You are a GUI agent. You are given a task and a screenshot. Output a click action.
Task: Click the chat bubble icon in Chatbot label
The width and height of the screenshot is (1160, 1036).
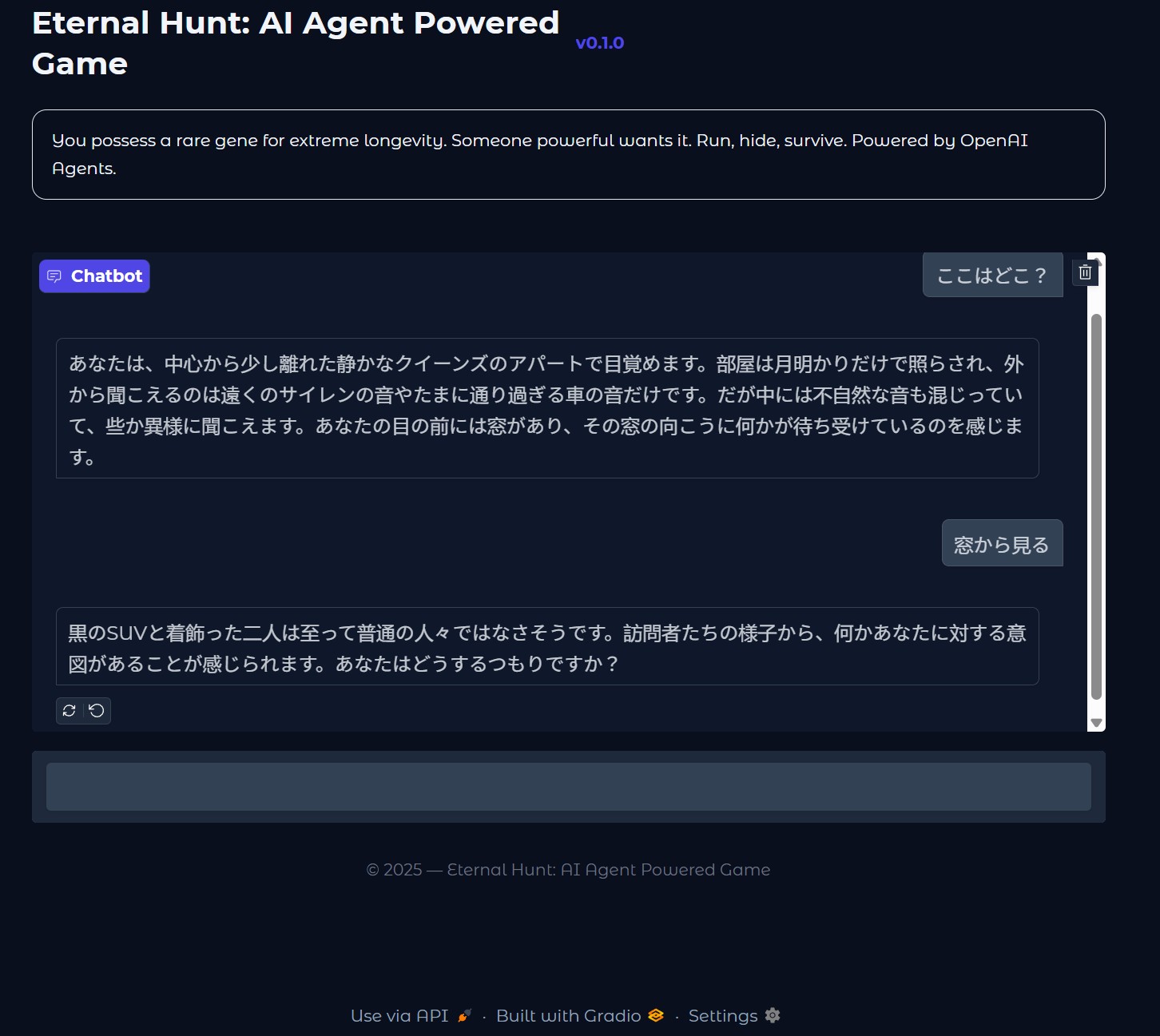point(54,276)
